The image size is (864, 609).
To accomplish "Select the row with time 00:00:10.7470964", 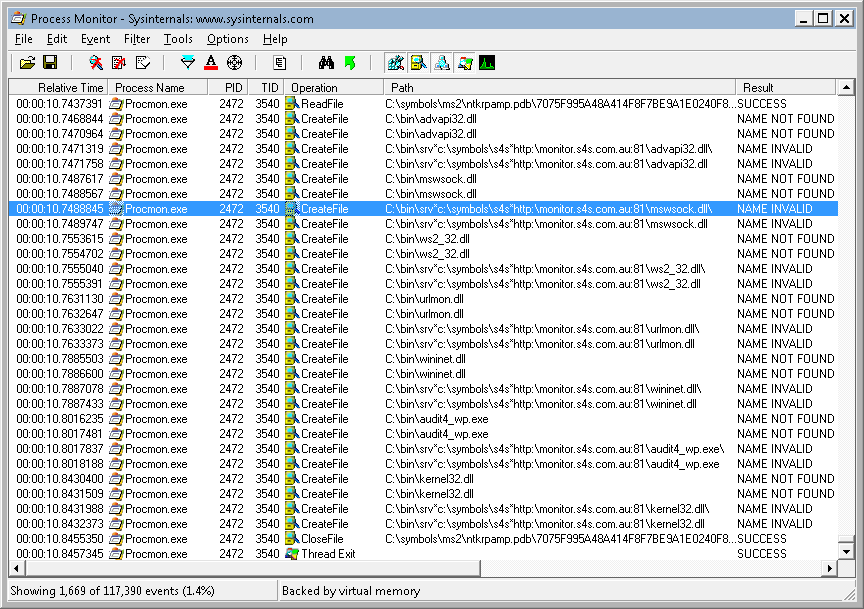I will click(x=423, y=134).
